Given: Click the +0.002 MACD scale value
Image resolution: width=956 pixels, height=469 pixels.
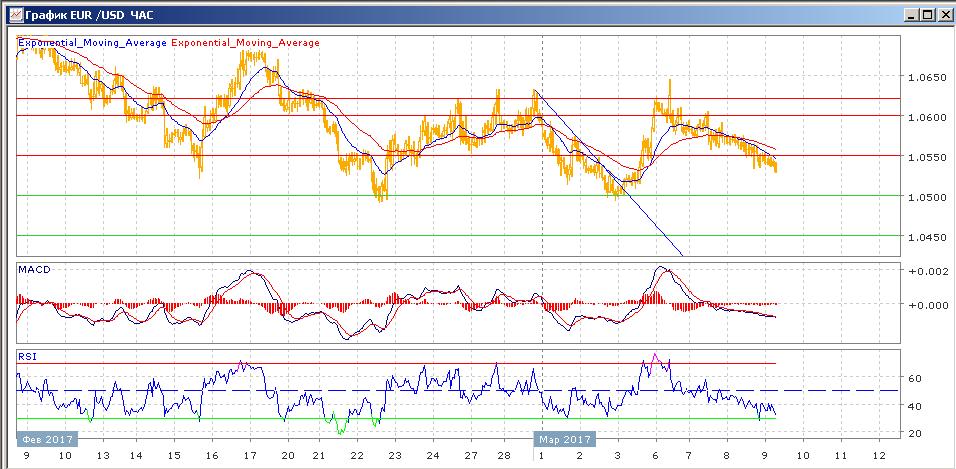Looking at the screenshot, I should 916,272.
